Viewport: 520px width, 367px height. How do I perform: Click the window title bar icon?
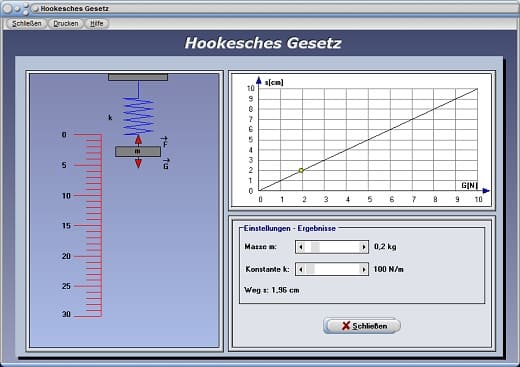(x=35, y=9)
